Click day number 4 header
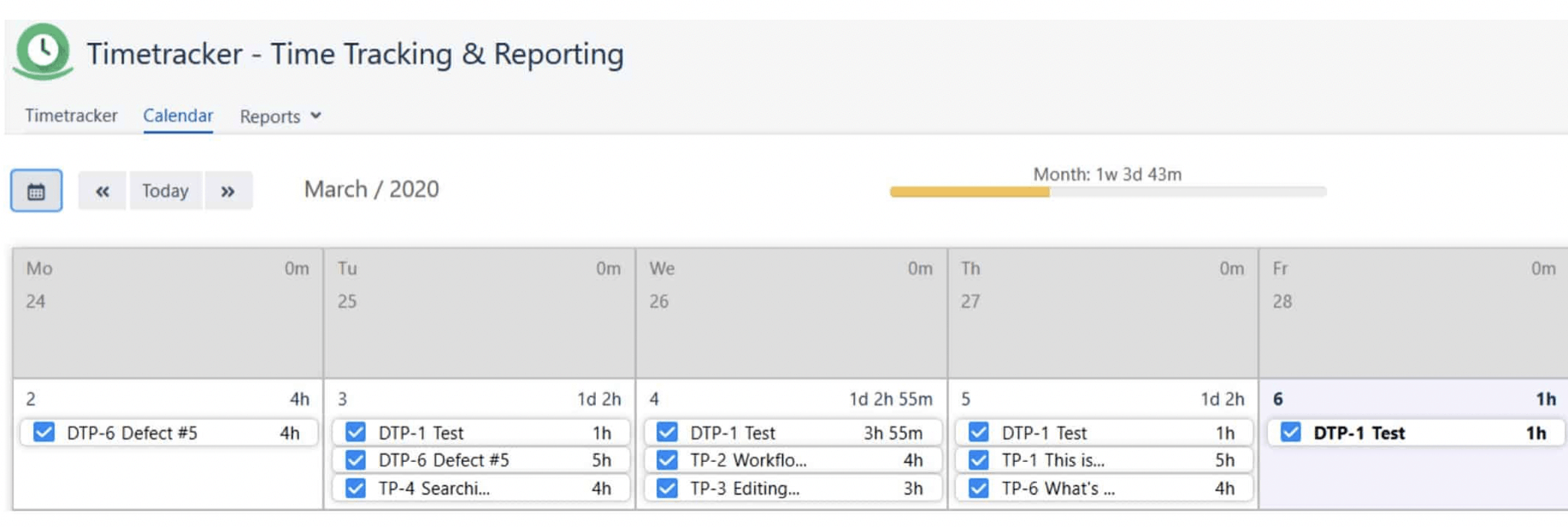 [654, 400]
